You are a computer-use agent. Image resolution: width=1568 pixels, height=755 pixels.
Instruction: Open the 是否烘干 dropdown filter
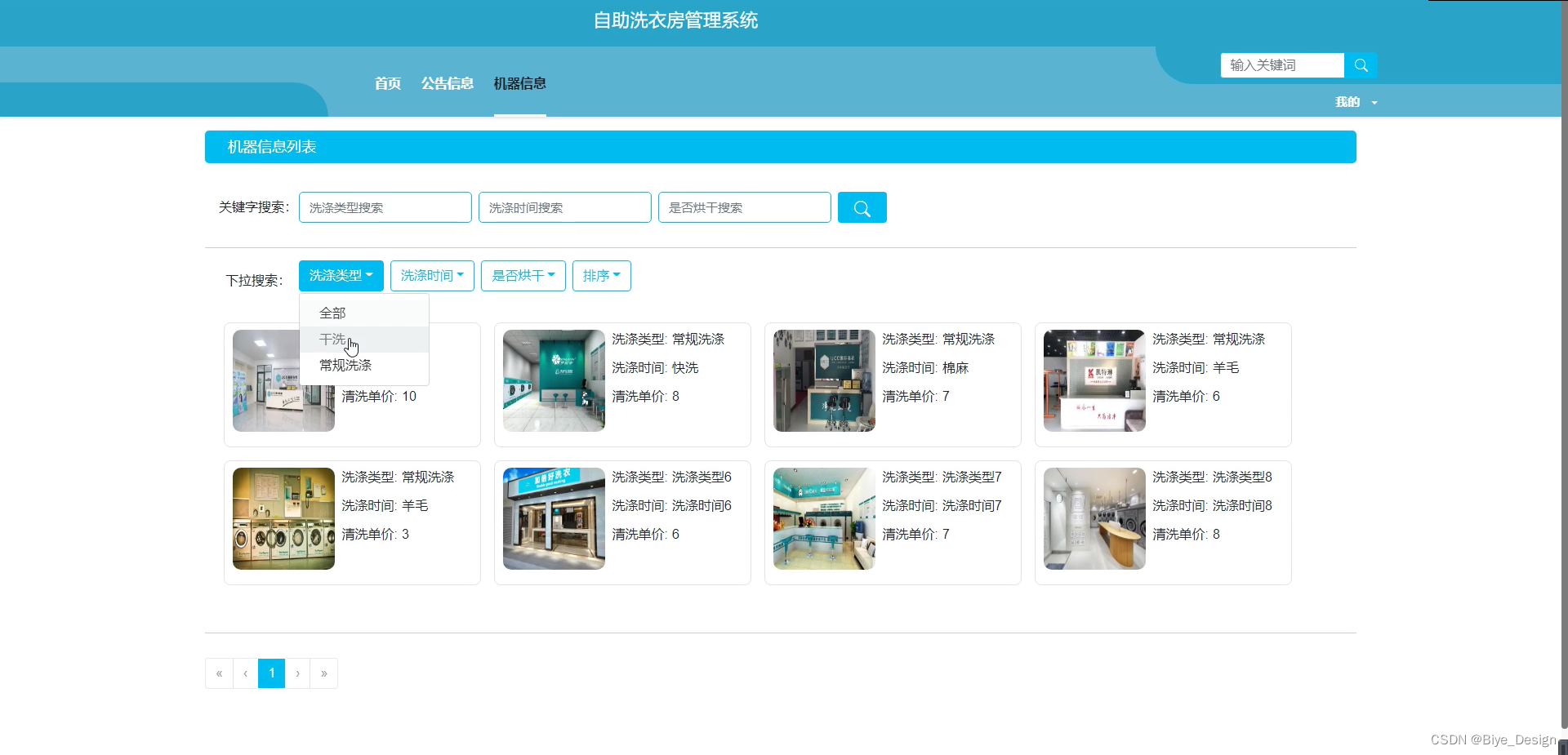tap(523, 276)
